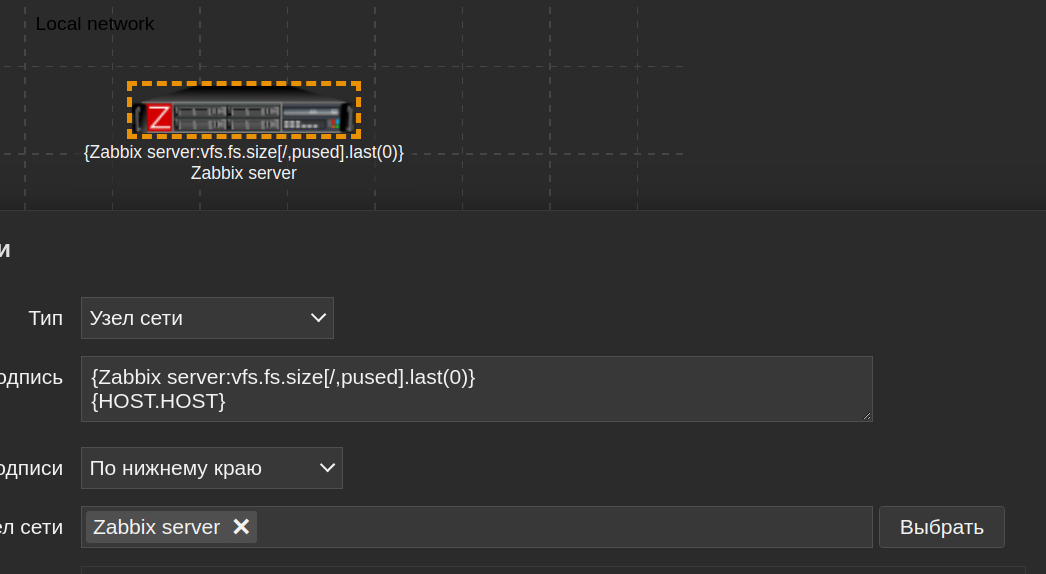Image resolution: width=1046 pixels, height=574 pixels.
Task: Click the {HOST.HOST} line in the label textarea
Action: (159, 401)
